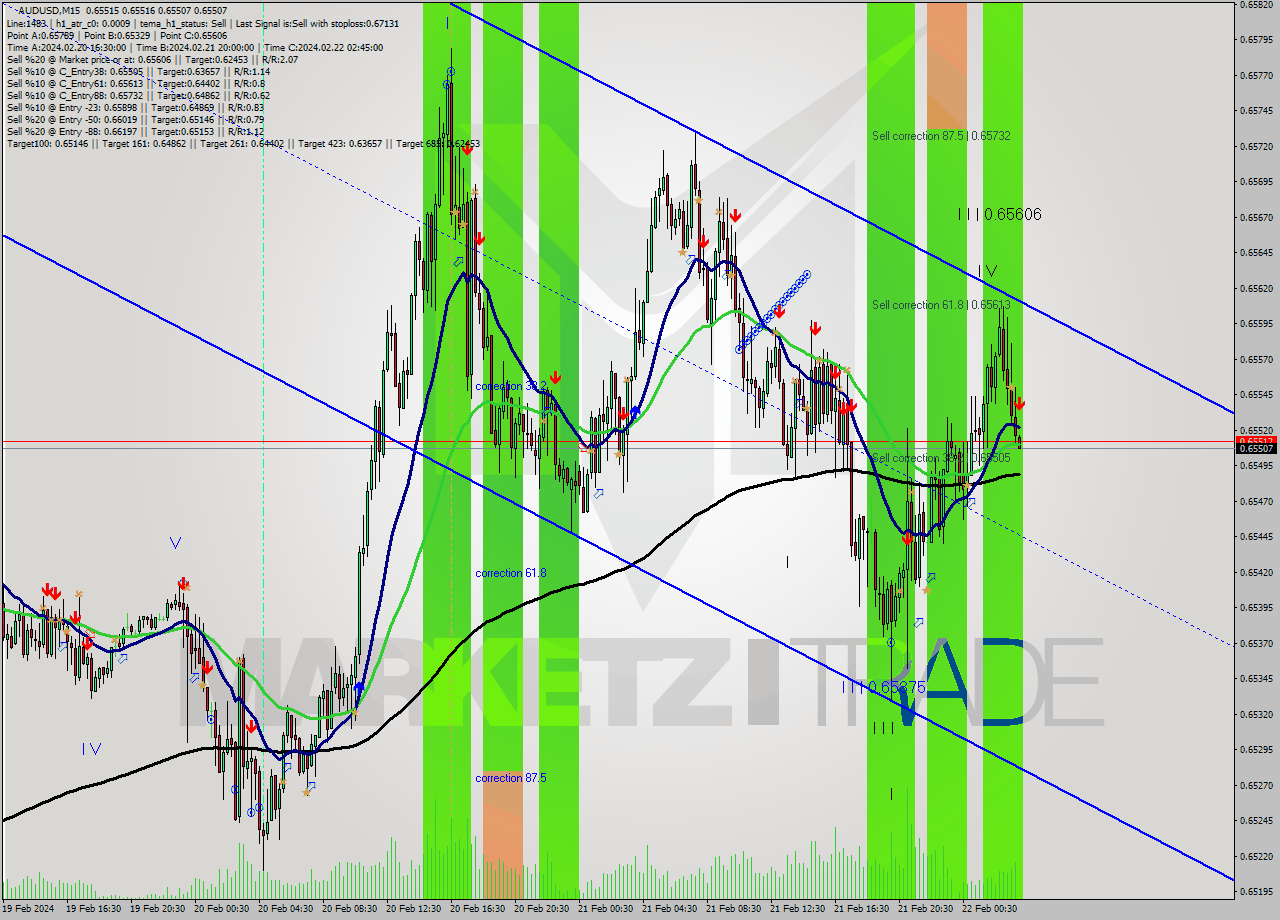The width and height of the screenshot is (1280, 920).
Task: Click price axis label 0.65820
Action: pyautogui.click(x=1256, y=4)
